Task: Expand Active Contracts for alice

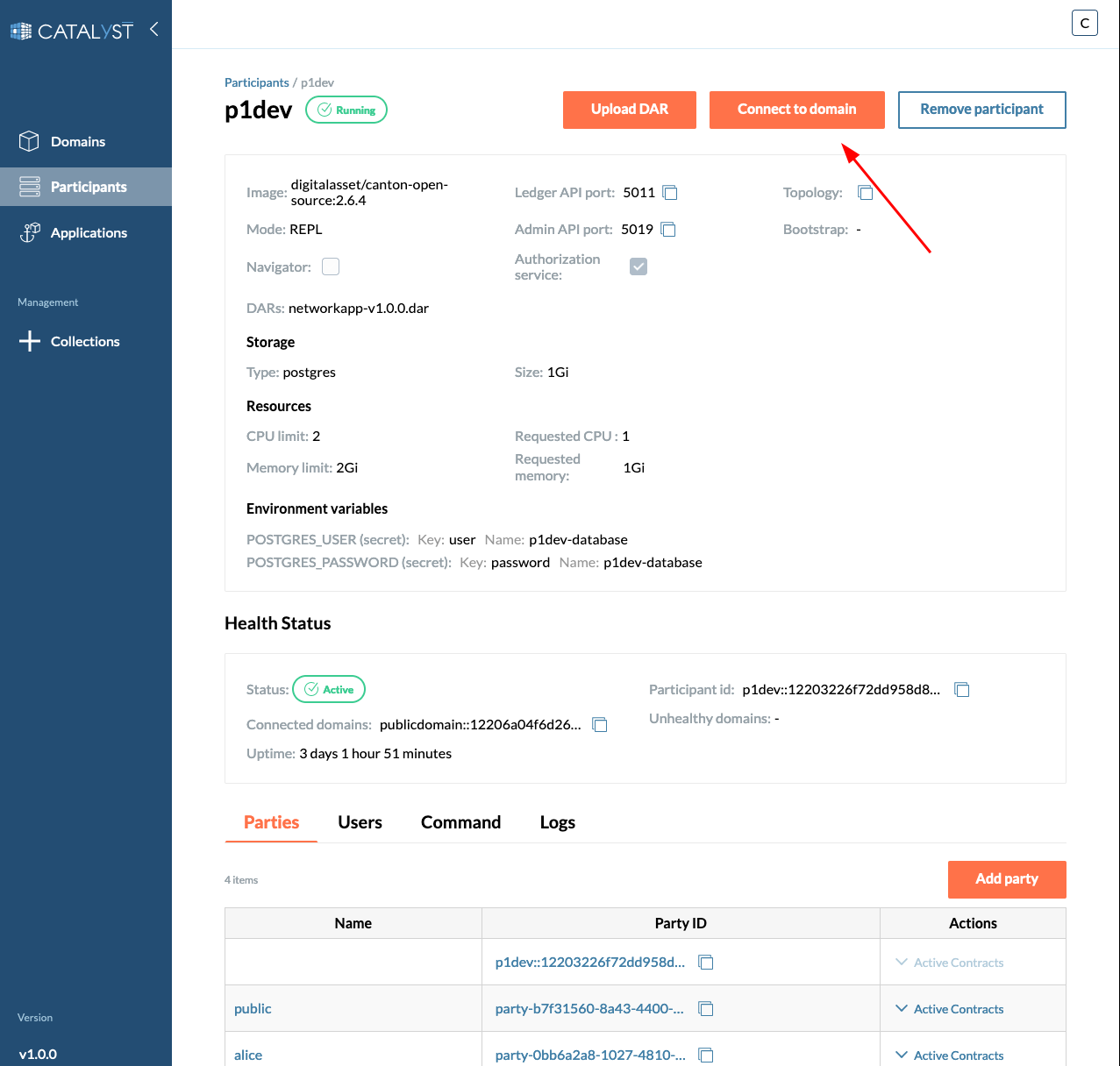Action: [948, 1055]
